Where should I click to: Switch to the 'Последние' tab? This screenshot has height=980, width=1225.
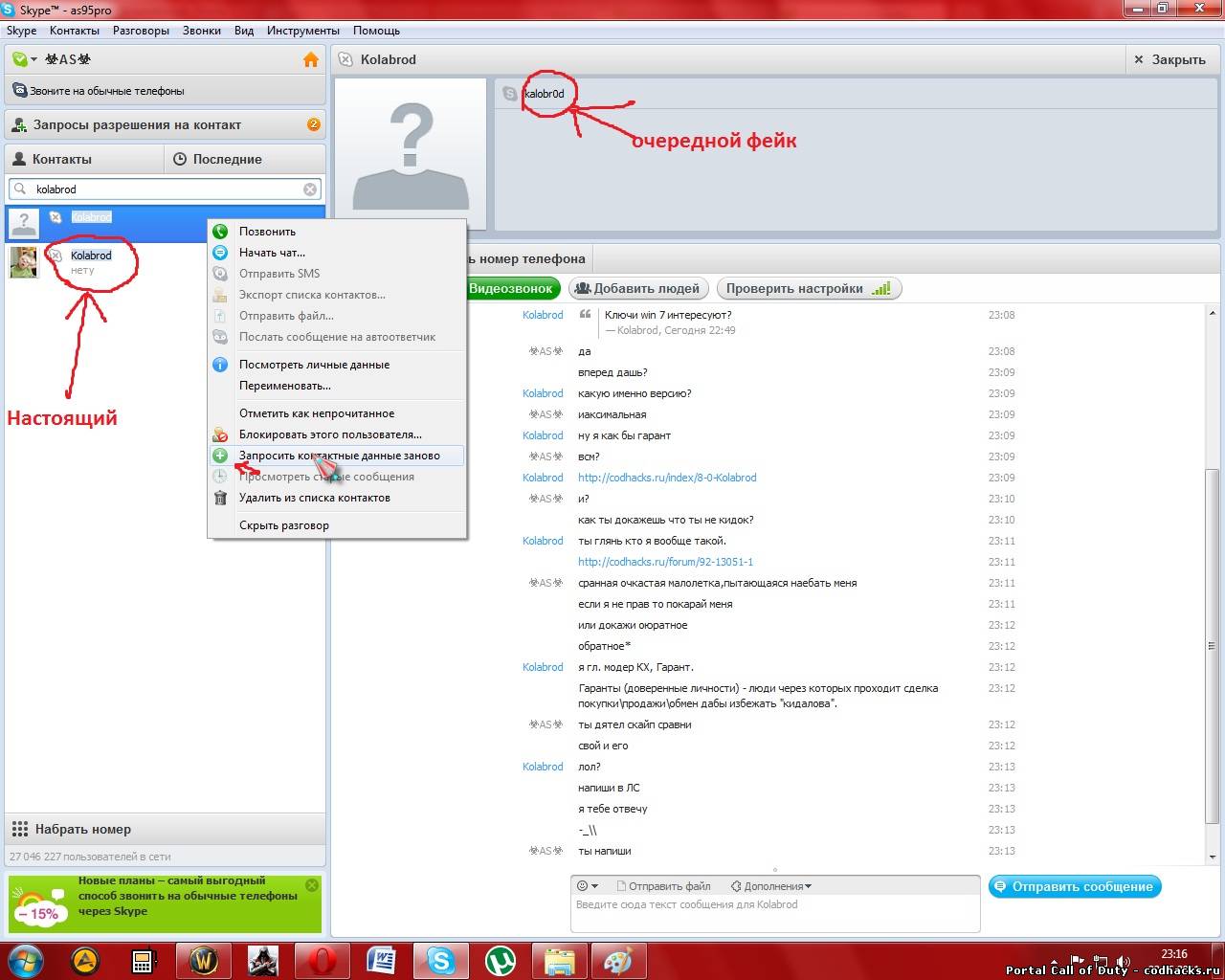coord(245,159)
